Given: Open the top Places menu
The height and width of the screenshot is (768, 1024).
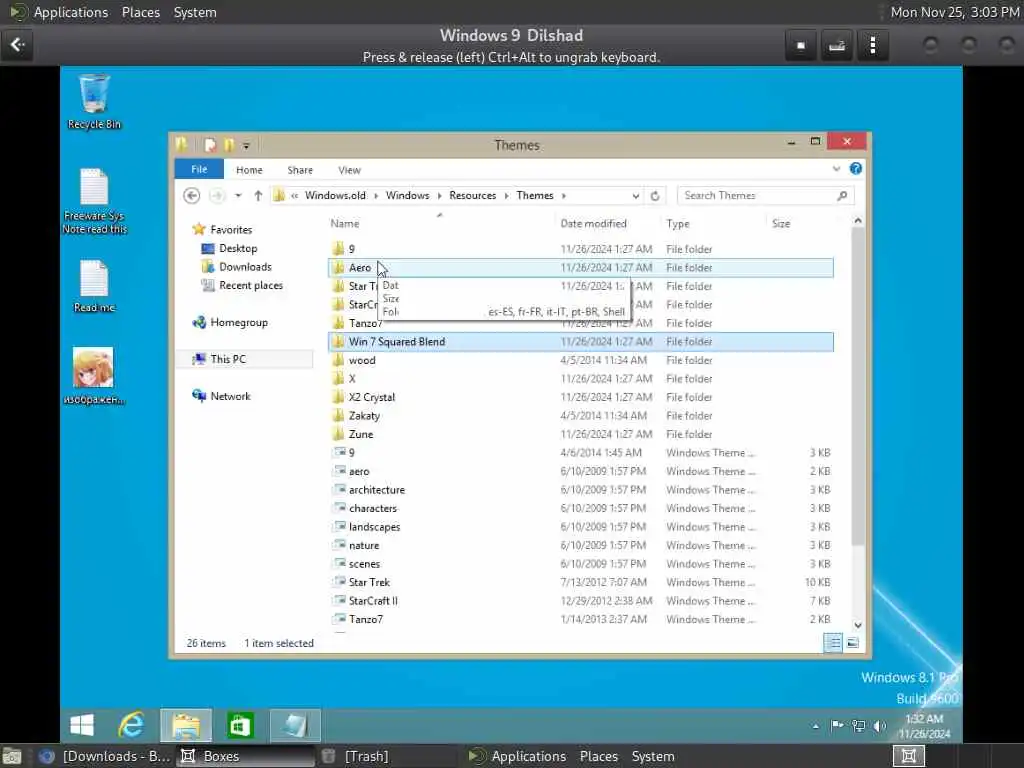Looking at the screenshot, I should [140, 12].
